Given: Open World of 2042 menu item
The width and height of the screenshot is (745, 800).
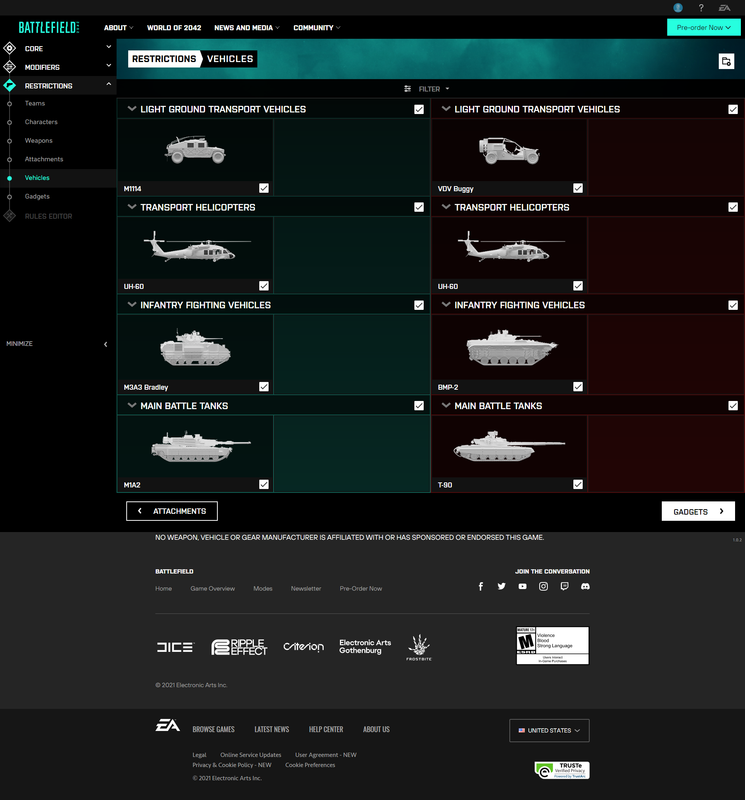Looking at the screenshot, I should pyautogui.click(x=174, y=28).
